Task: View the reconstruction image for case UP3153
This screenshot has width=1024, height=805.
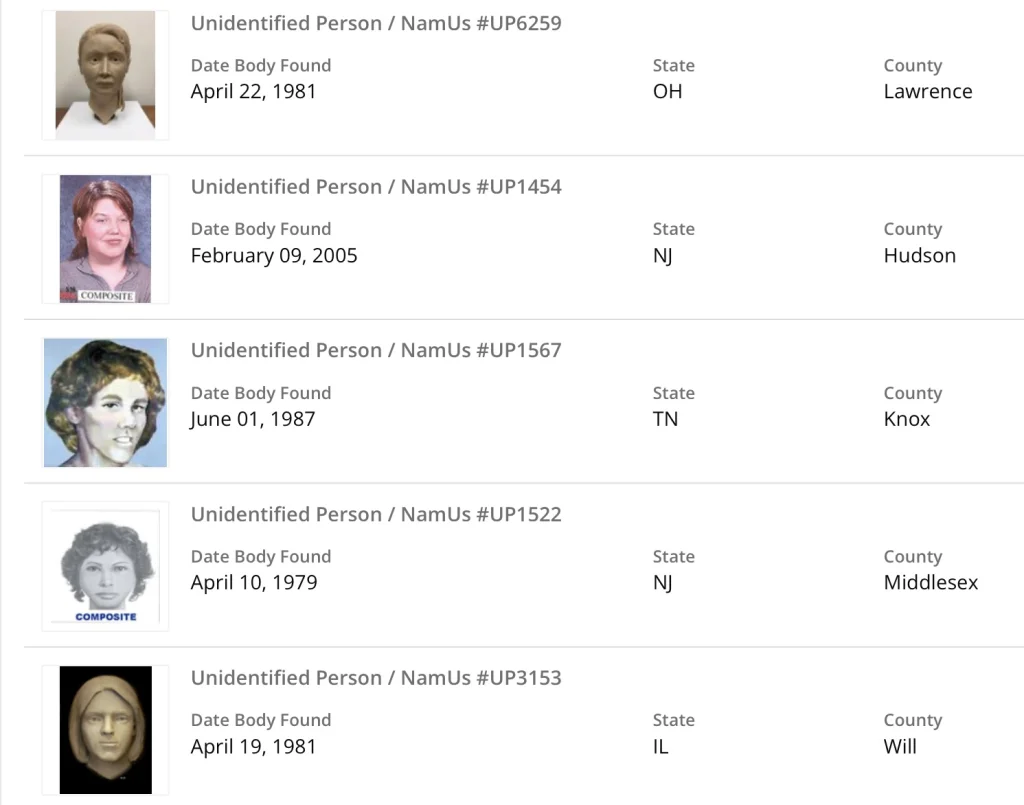Action: click(105, 730)
